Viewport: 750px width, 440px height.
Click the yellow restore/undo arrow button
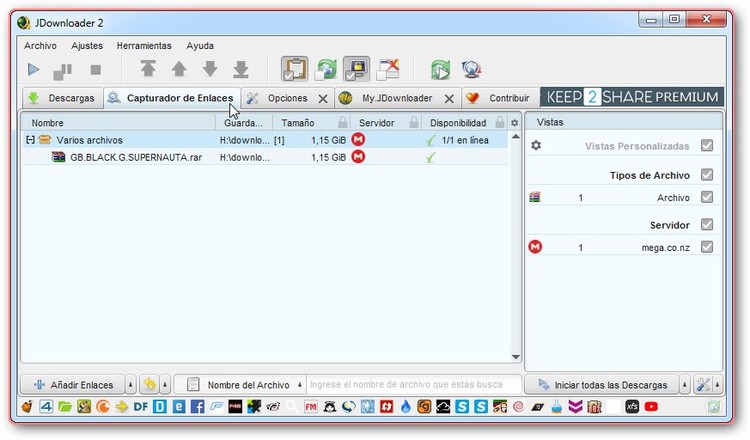(150, 384)
